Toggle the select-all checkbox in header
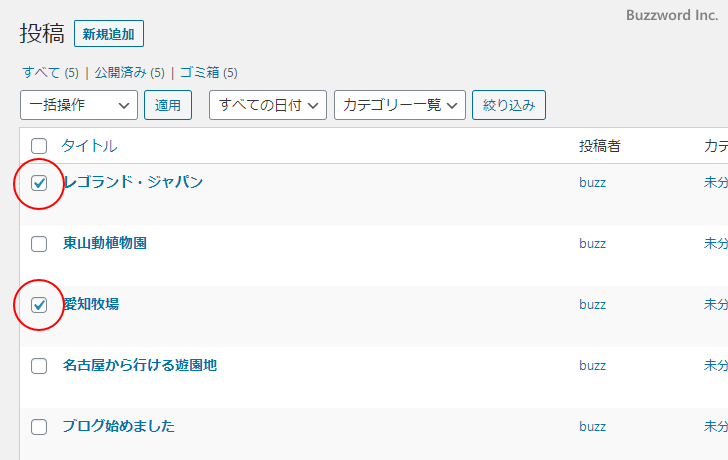728x460 pixels. 39,146
